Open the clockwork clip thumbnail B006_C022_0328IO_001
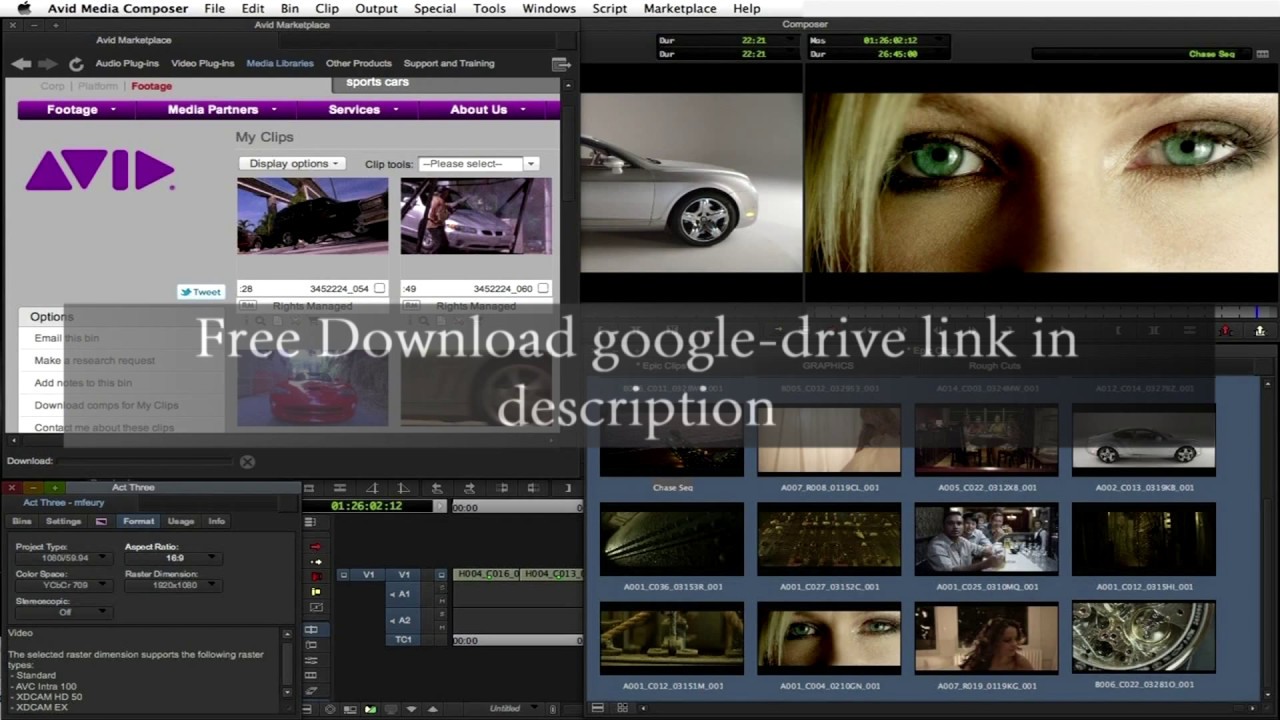 [1144, 638]
